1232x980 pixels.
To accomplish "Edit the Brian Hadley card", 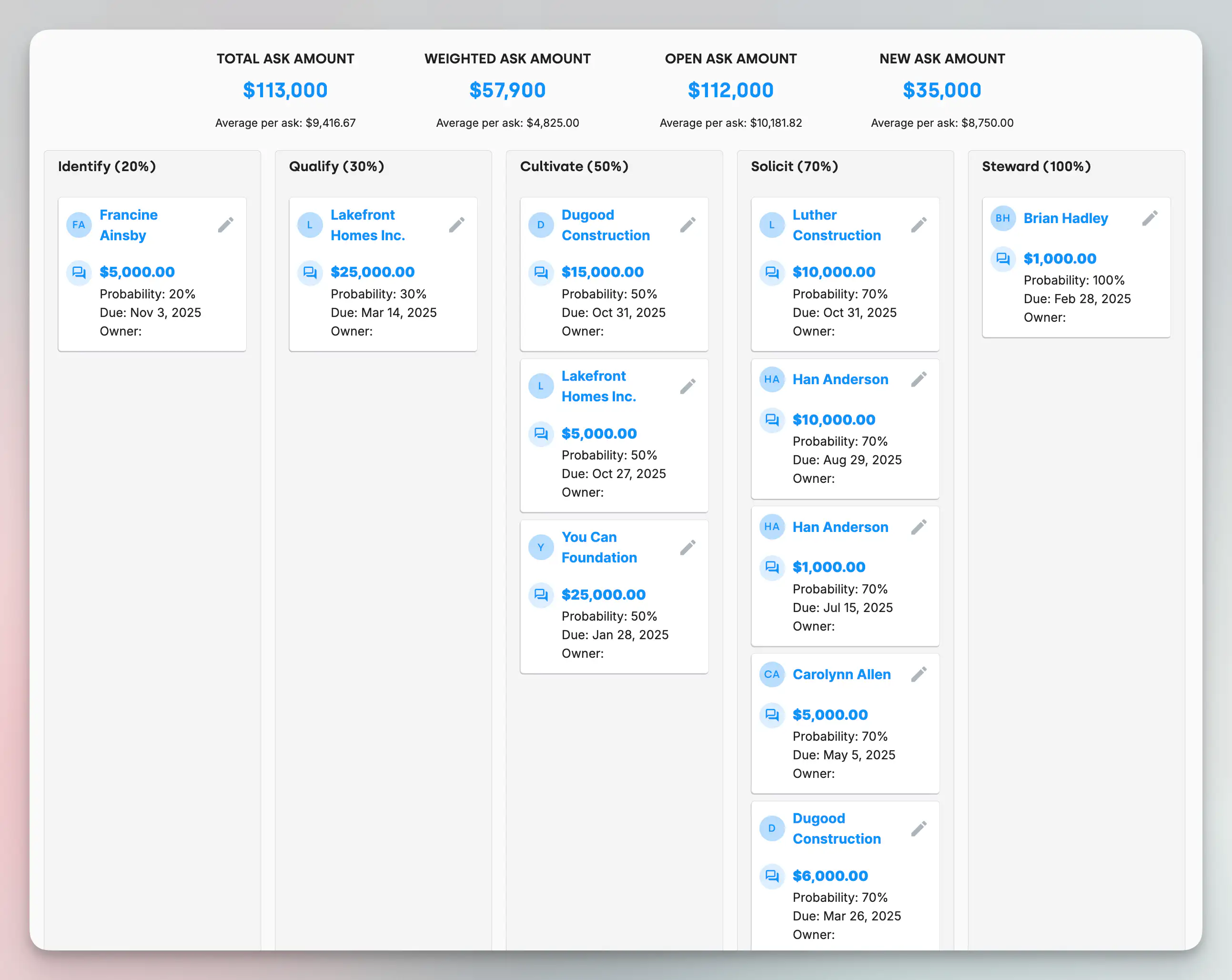I will (x=1150, y=218).
